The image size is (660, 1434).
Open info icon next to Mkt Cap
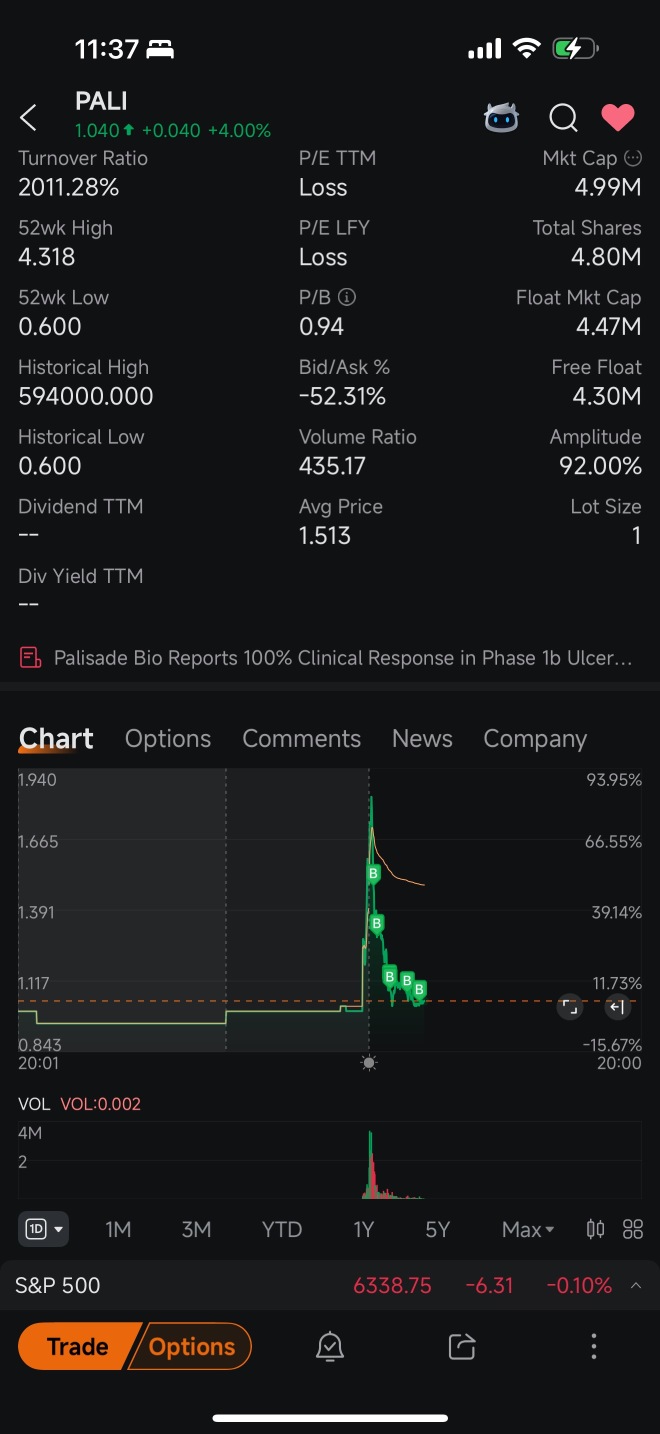(x=632, y=158)
